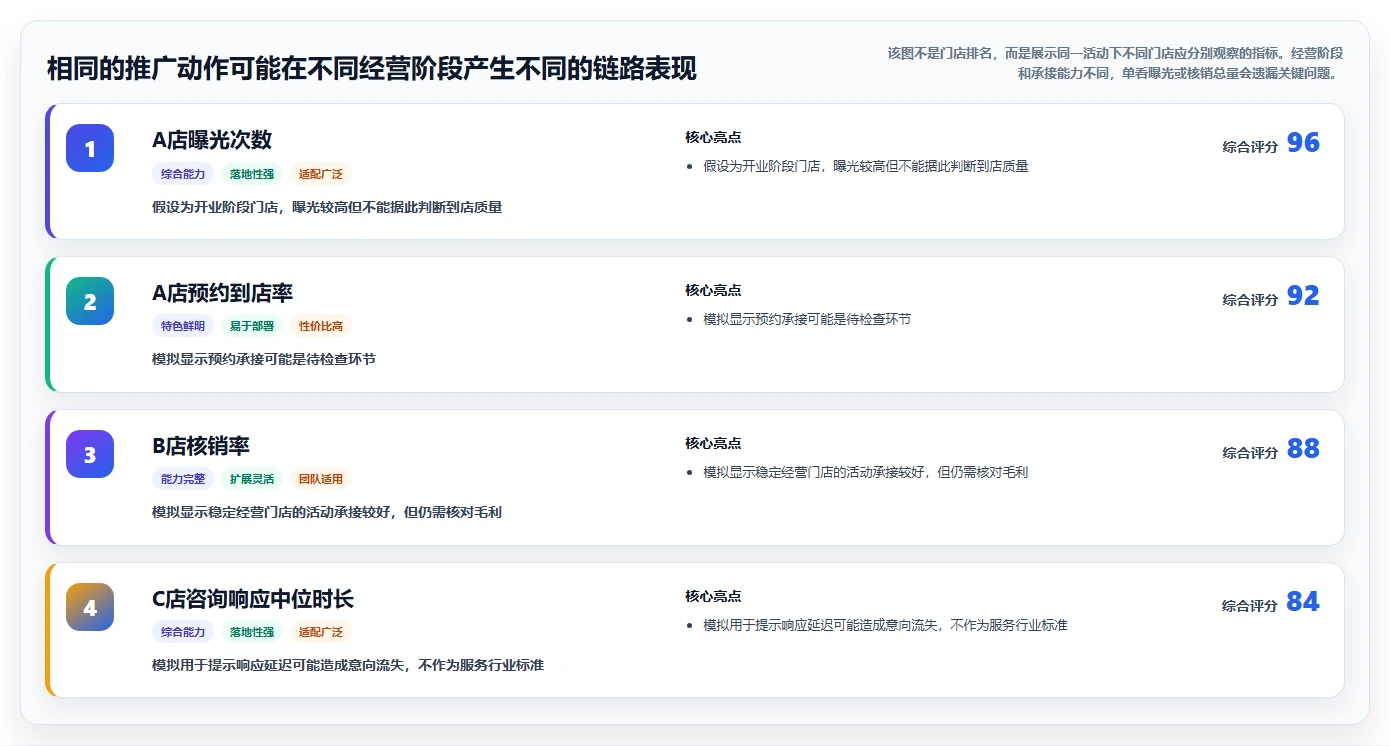1390x746 pixels.
Task: Select the 落地性强 tag under A店曝光次数
Action: (x=252, y=174)
